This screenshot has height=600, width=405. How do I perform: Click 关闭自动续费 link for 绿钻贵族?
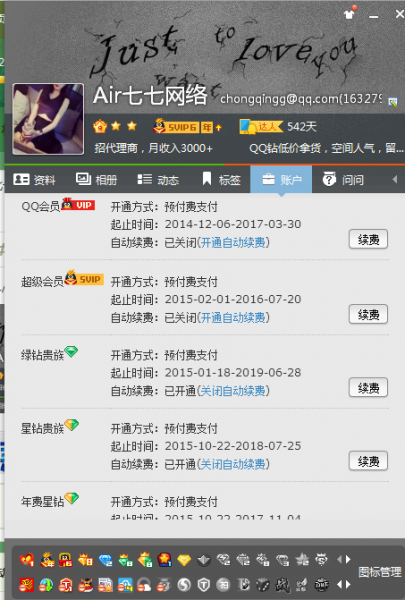click(x=233, y=391)
